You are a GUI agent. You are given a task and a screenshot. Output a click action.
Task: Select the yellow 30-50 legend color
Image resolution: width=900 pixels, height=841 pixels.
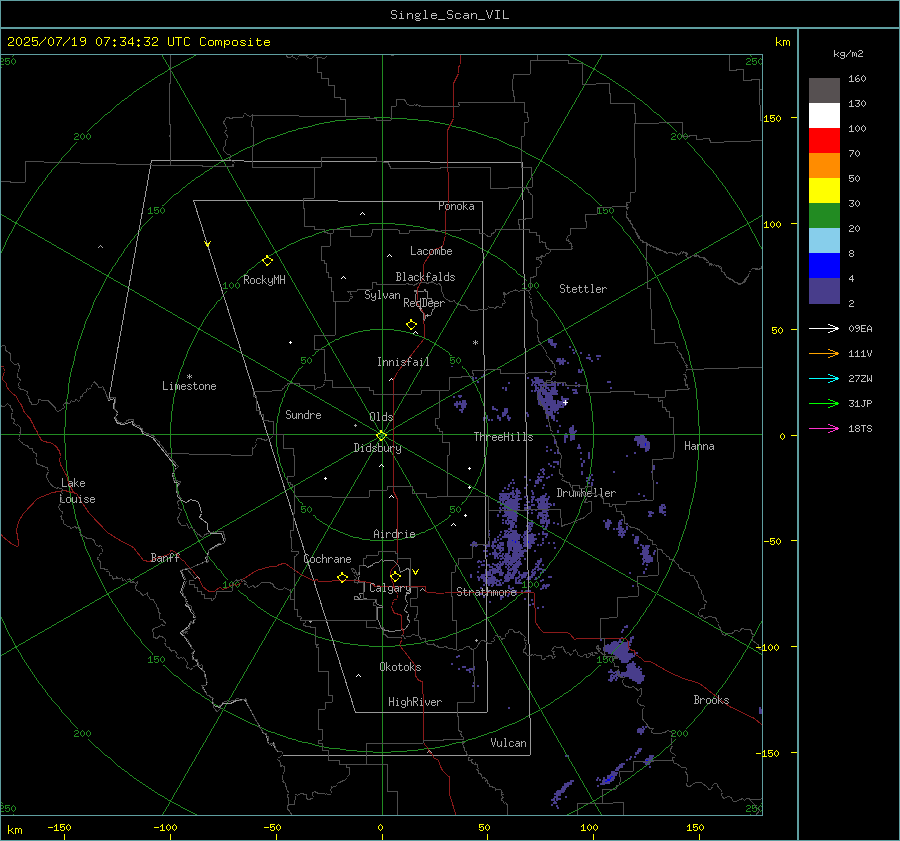coord(824,191)
